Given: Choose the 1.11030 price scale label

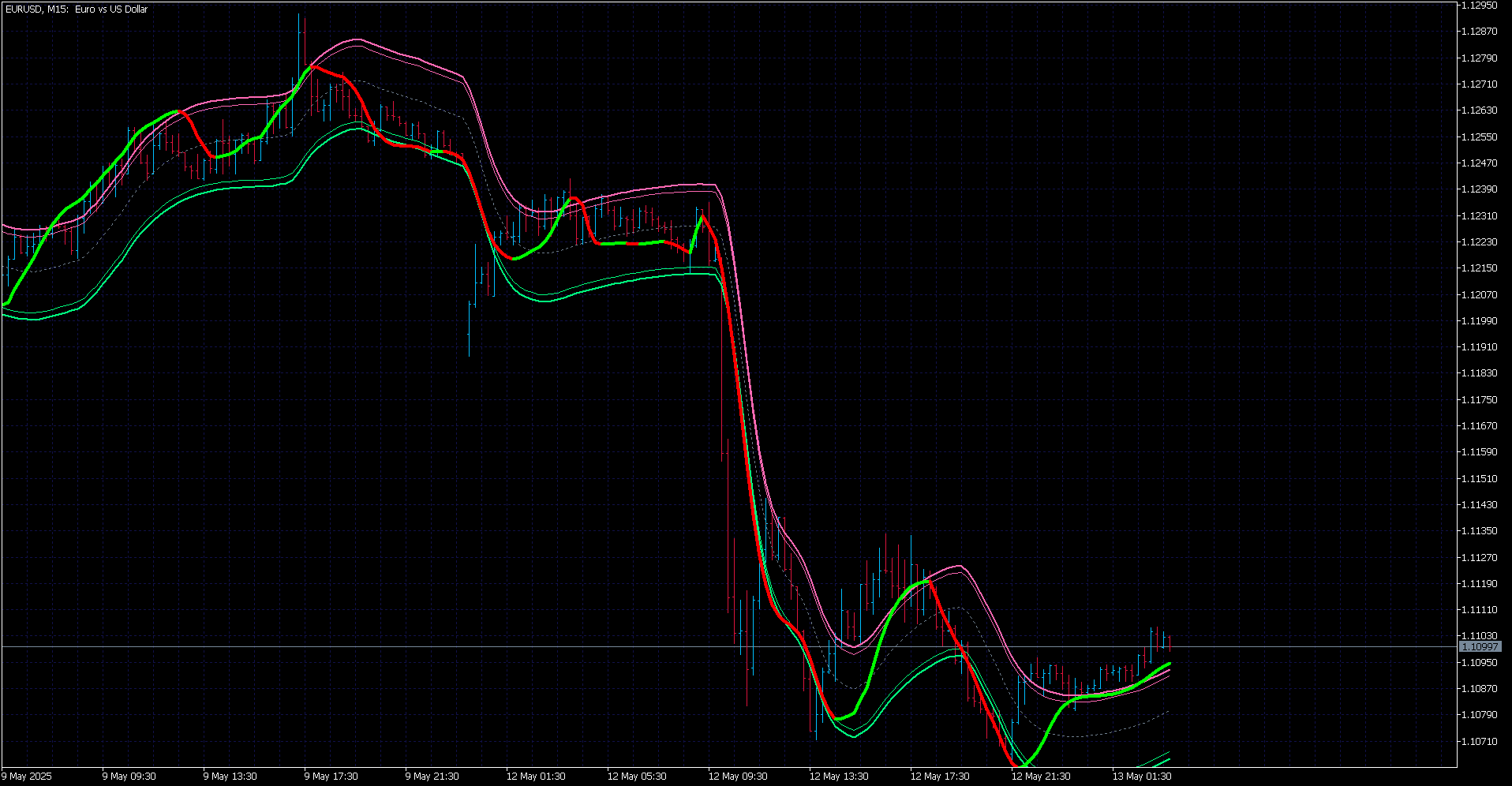Looking at the screenshot, I should pos(1480,636).
